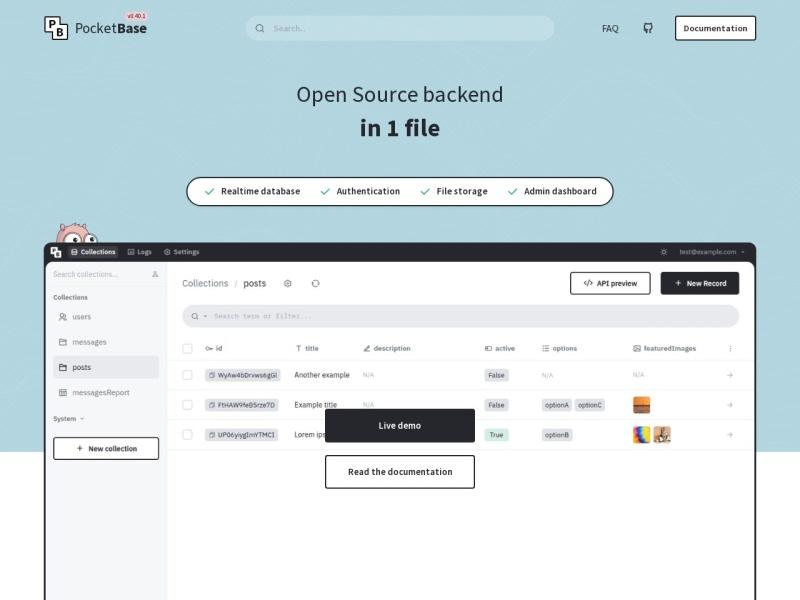The width and height of the screenshot is (800, 600).
Task: Click the featuredImages column header
Action: (x=664, y=348)
